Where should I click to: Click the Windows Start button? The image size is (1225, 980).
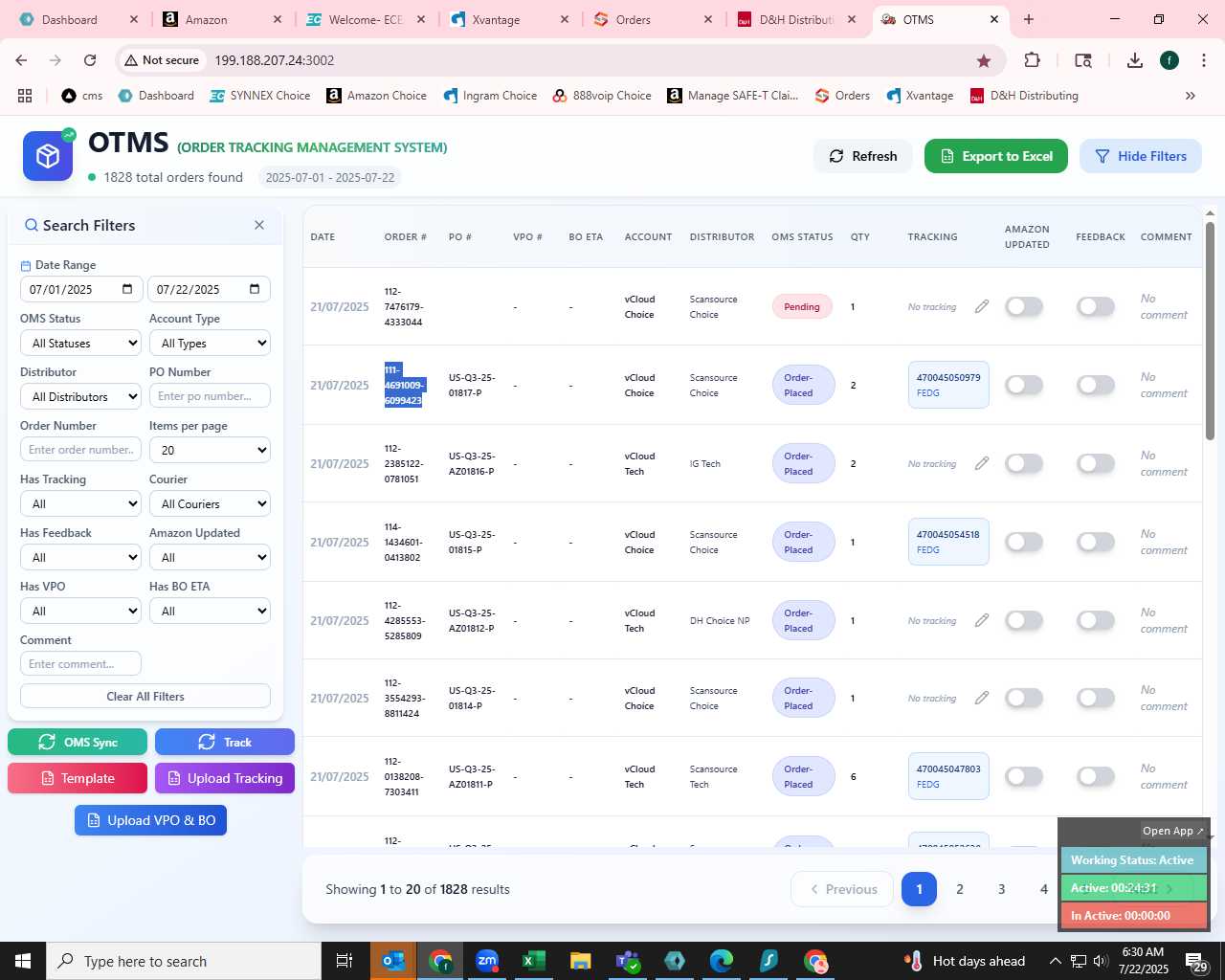[23, 961]
